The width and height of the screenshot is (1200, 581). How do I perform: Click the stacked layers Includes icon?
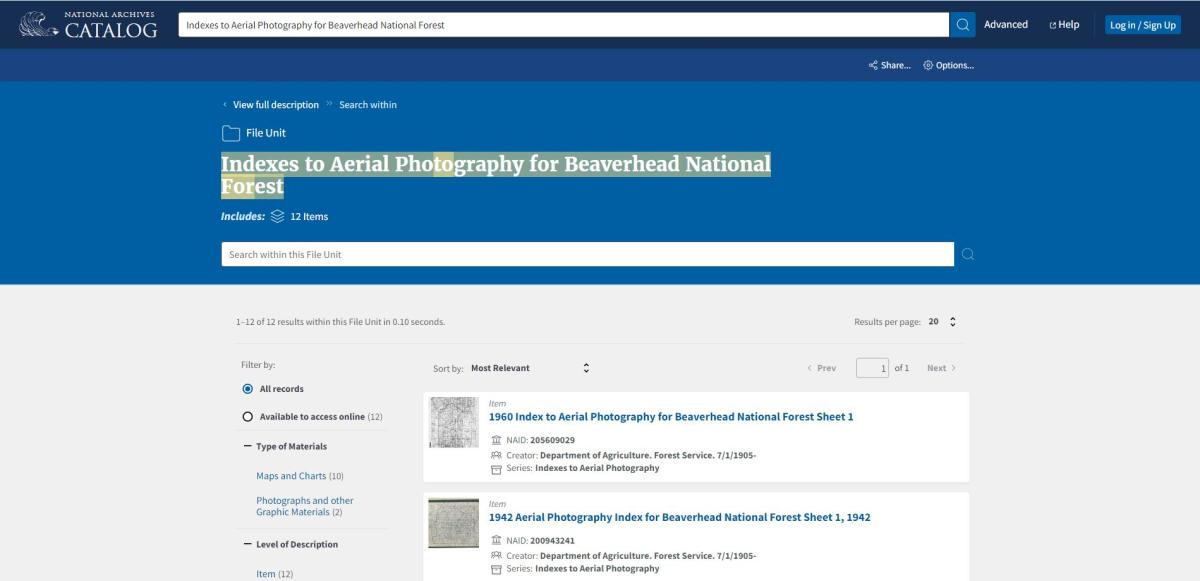click(277, 216)
